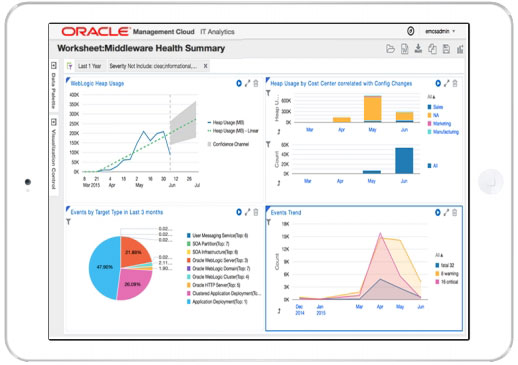Screen dimensions: 518x365
Task: Click the tall May bar in Heap Usage chart
Action: tap(372, 109)
